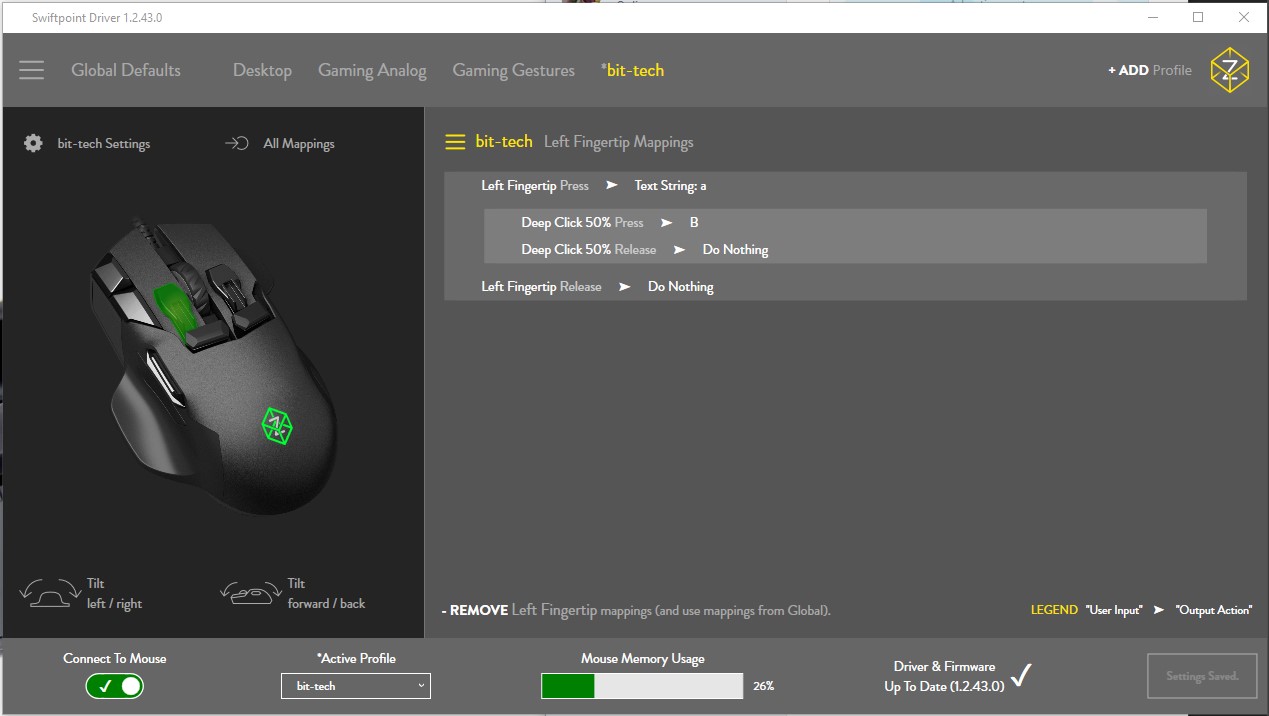
Task: Click the "Text String: a" output action
Action: (x=671, y=186)
